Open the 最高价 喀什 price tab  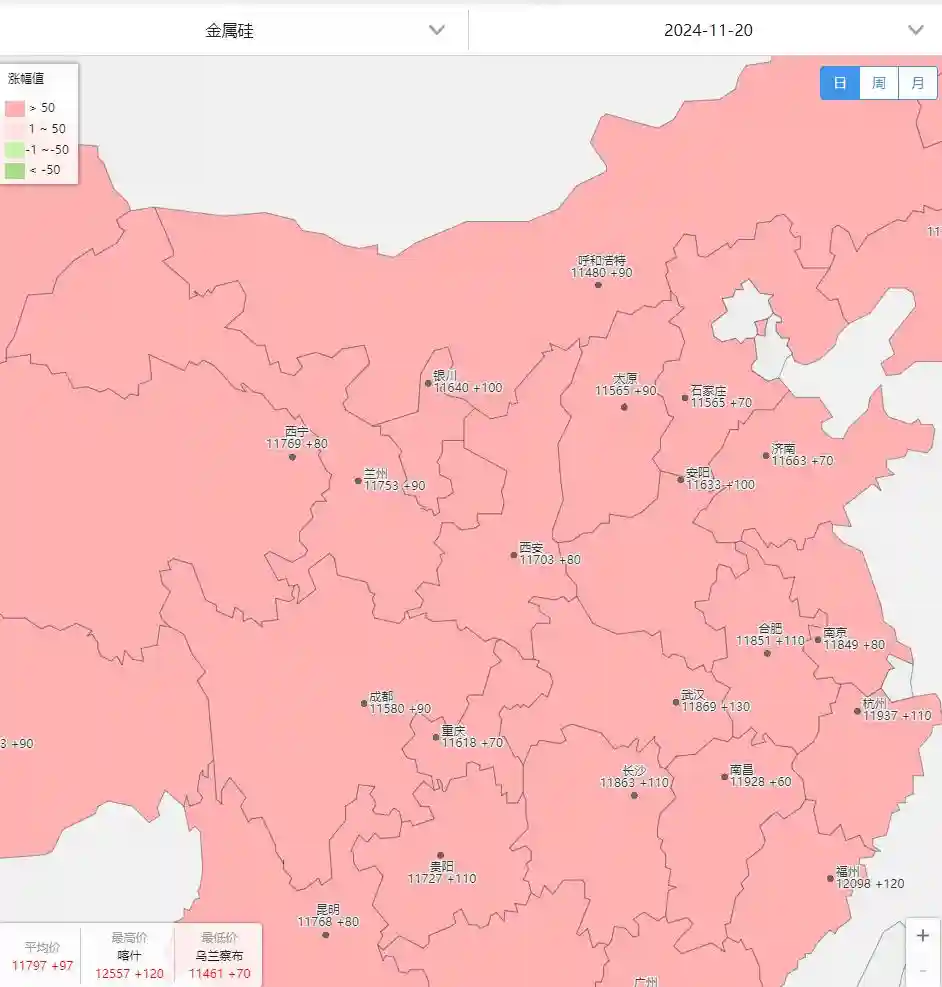pyautogui.click(x=129, y=955)
